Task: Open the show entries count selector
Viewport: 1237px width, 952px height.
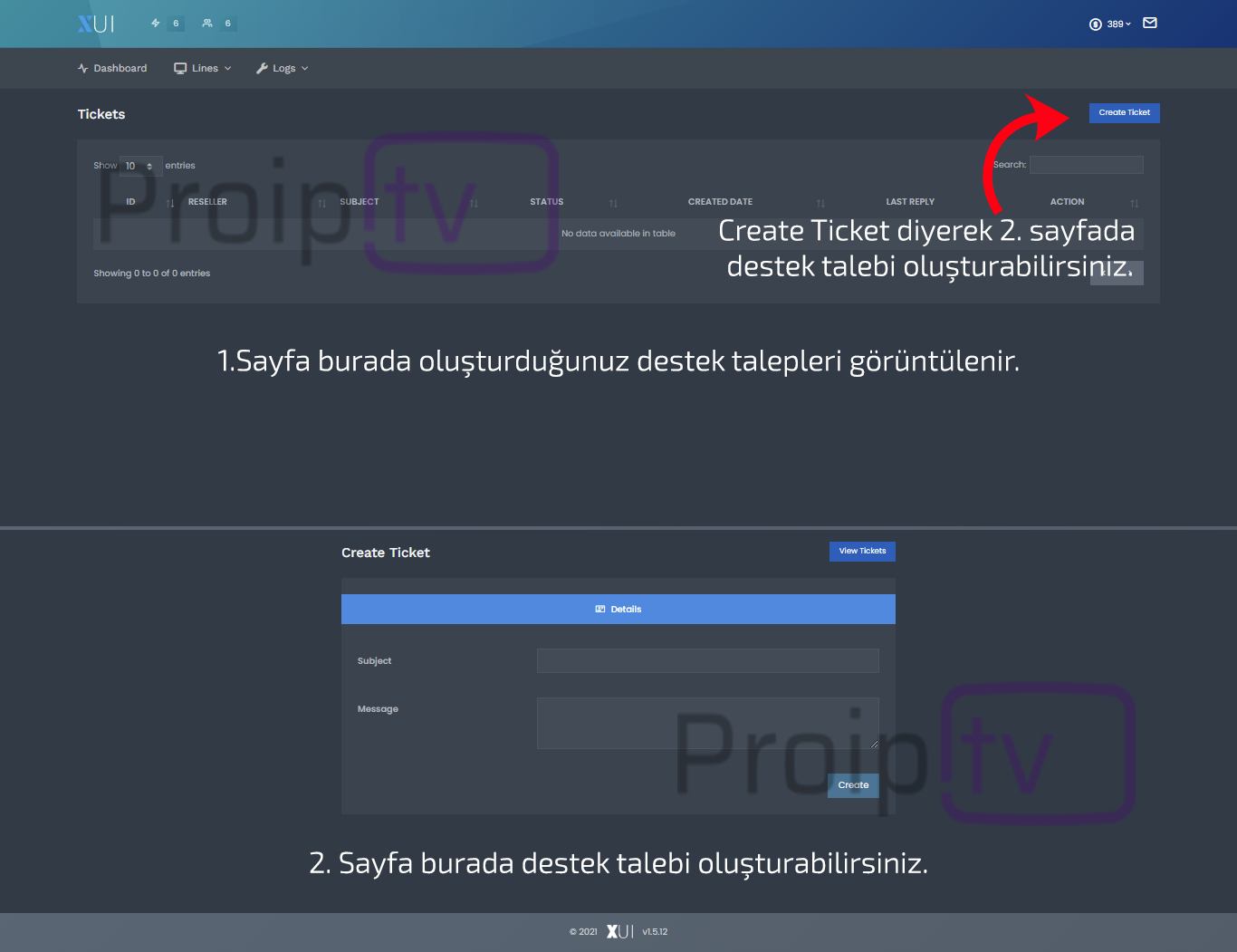Action: click(140, 166)
